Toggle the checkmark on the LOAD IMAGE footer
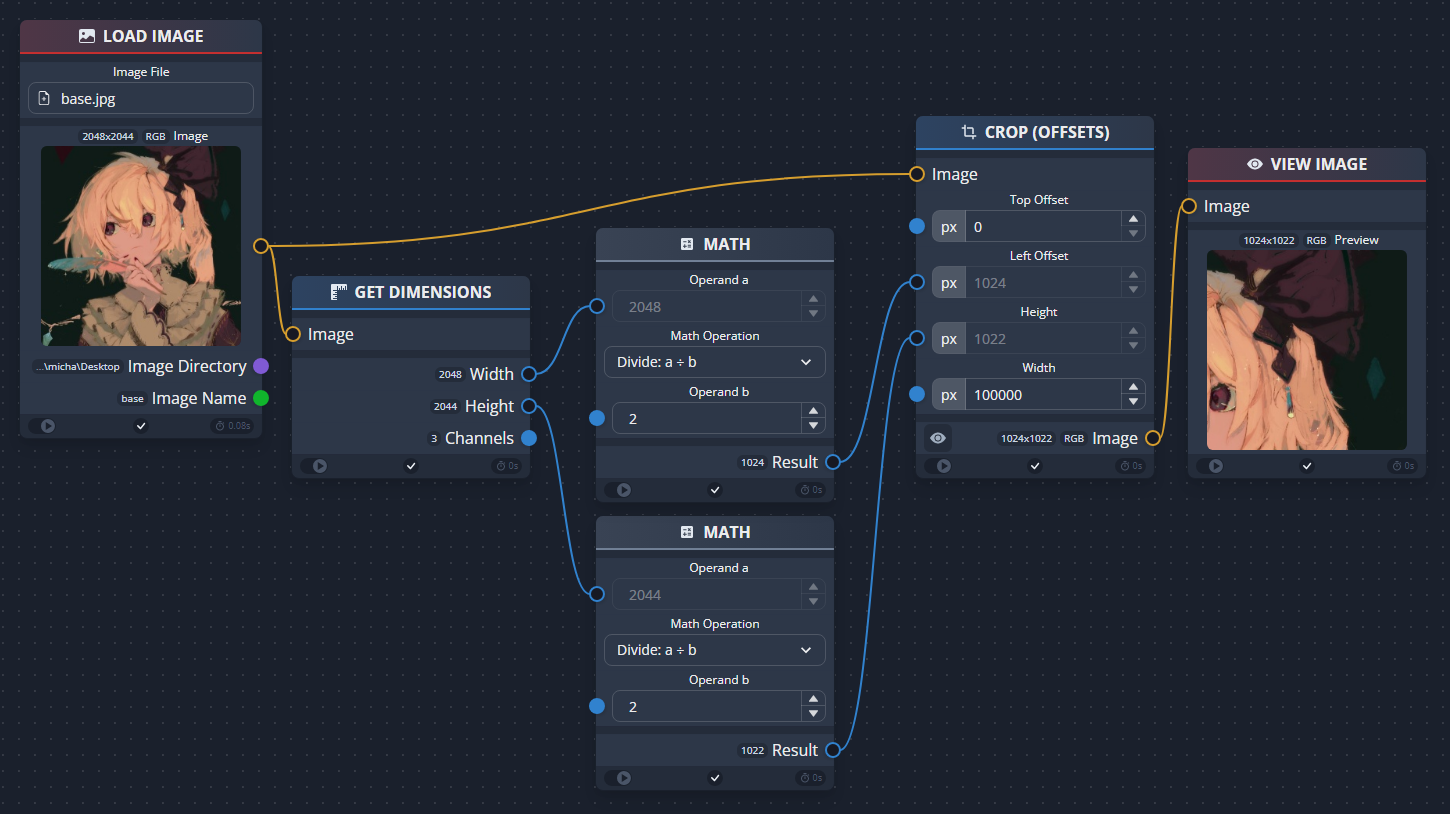 point(140,424)
